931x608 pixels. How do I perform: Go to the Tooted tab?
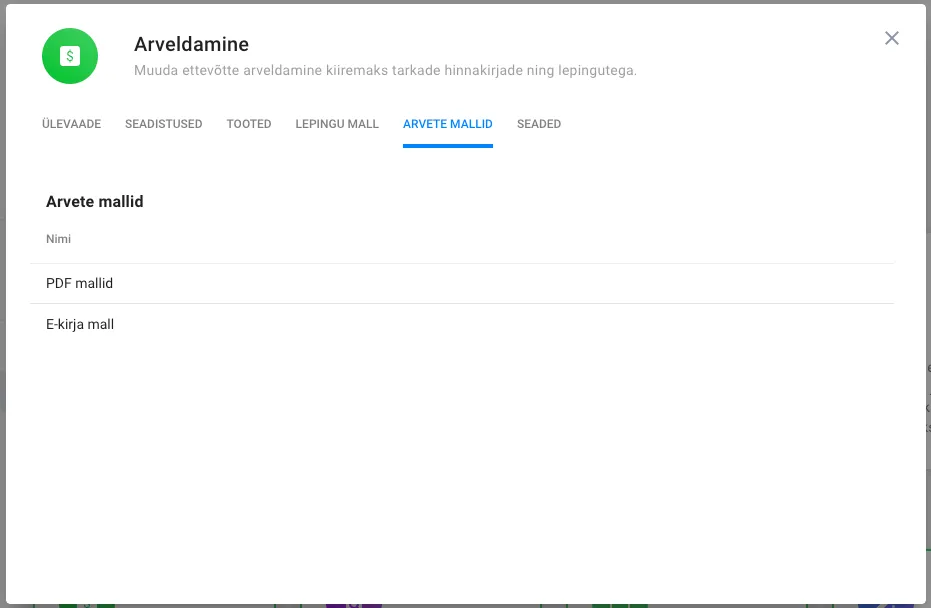249,124
